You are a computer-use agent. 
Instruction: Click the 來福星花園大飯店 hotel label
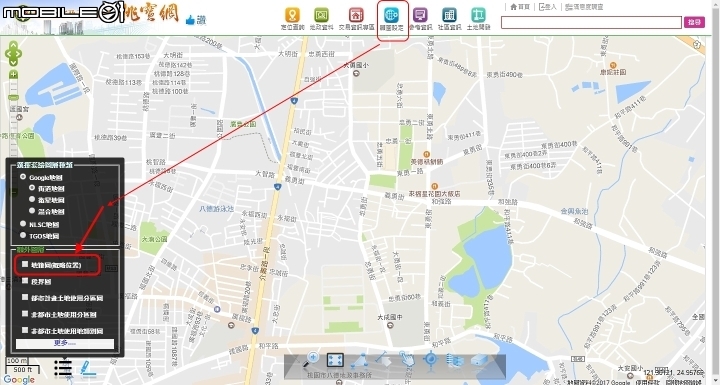pyautogui.click(x=434, y=194)
